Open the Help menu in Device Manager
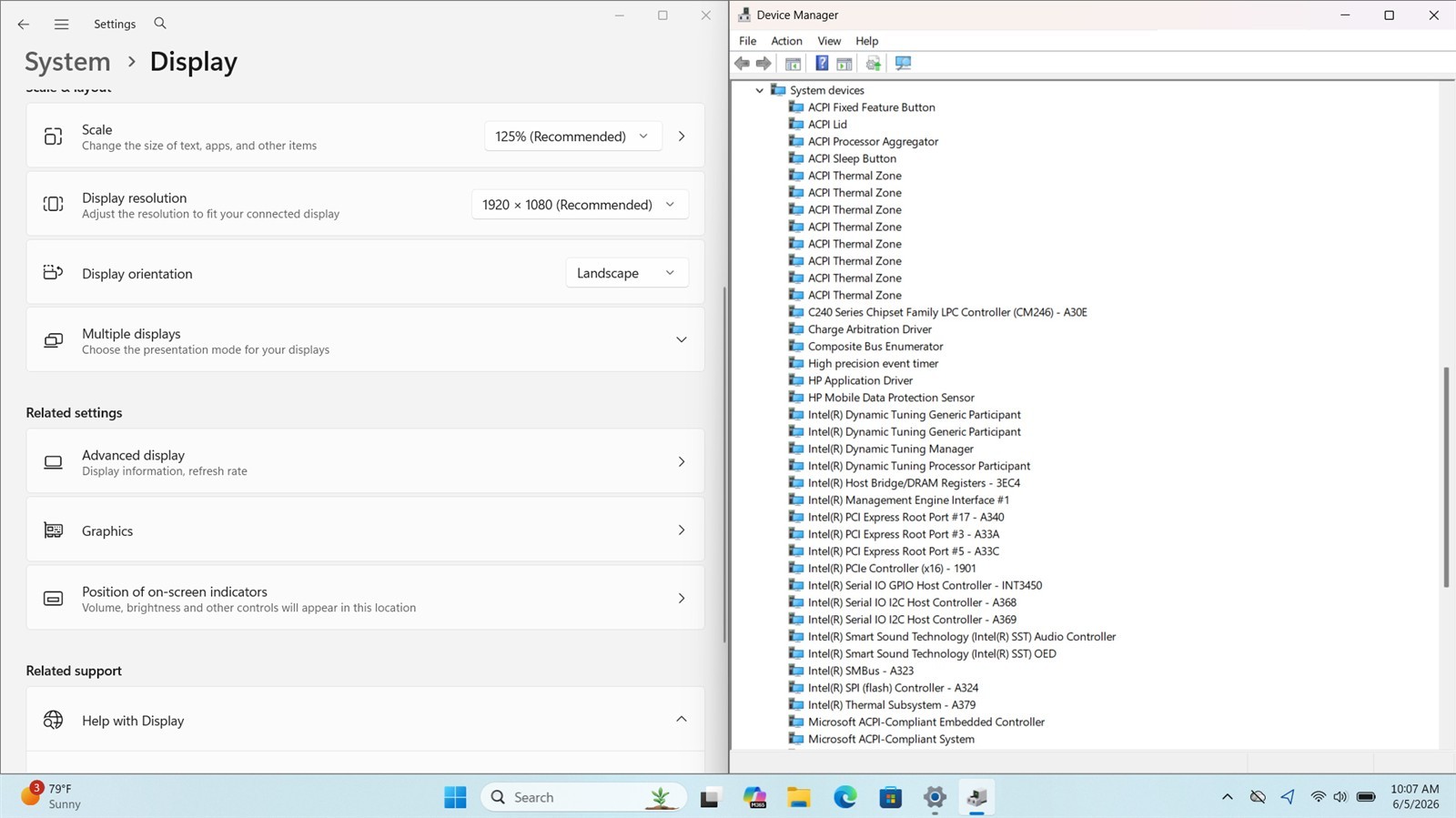Image resolution: width=1456 pixels, height=818 pixels. (866, 41)
